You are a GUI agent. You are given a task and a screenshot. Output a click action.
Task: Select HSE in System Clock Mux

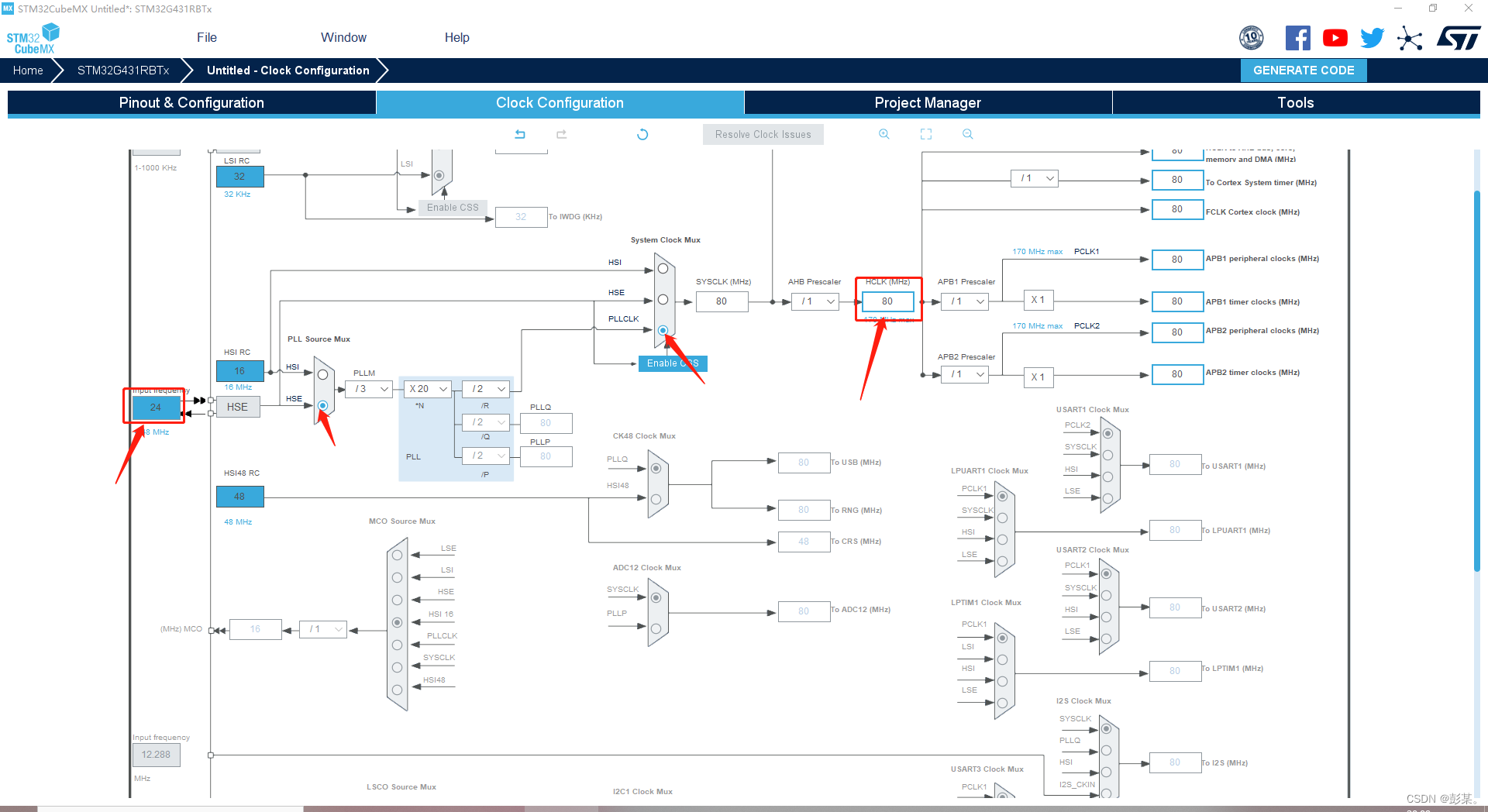point(663,299)
